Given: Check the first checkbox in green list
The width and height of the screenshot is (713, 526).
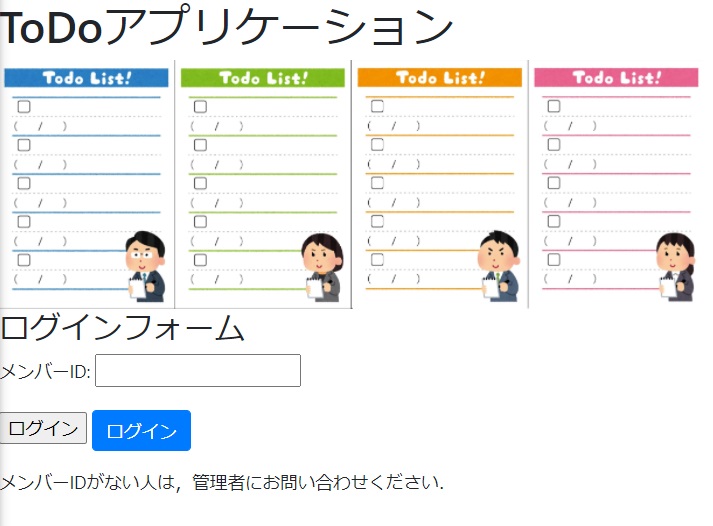Looking at the screenshot, I should click(x=200, y=106).
